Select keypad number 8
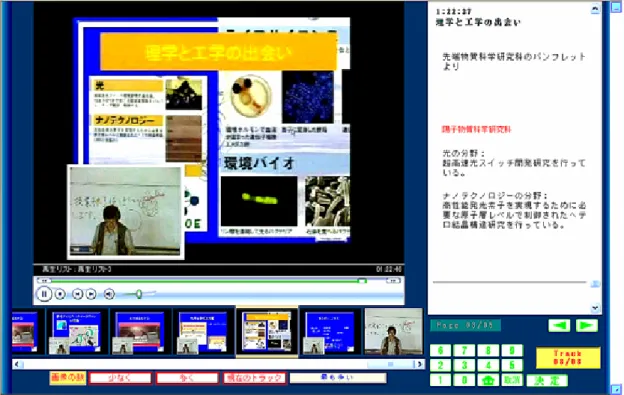 point(488,350)
